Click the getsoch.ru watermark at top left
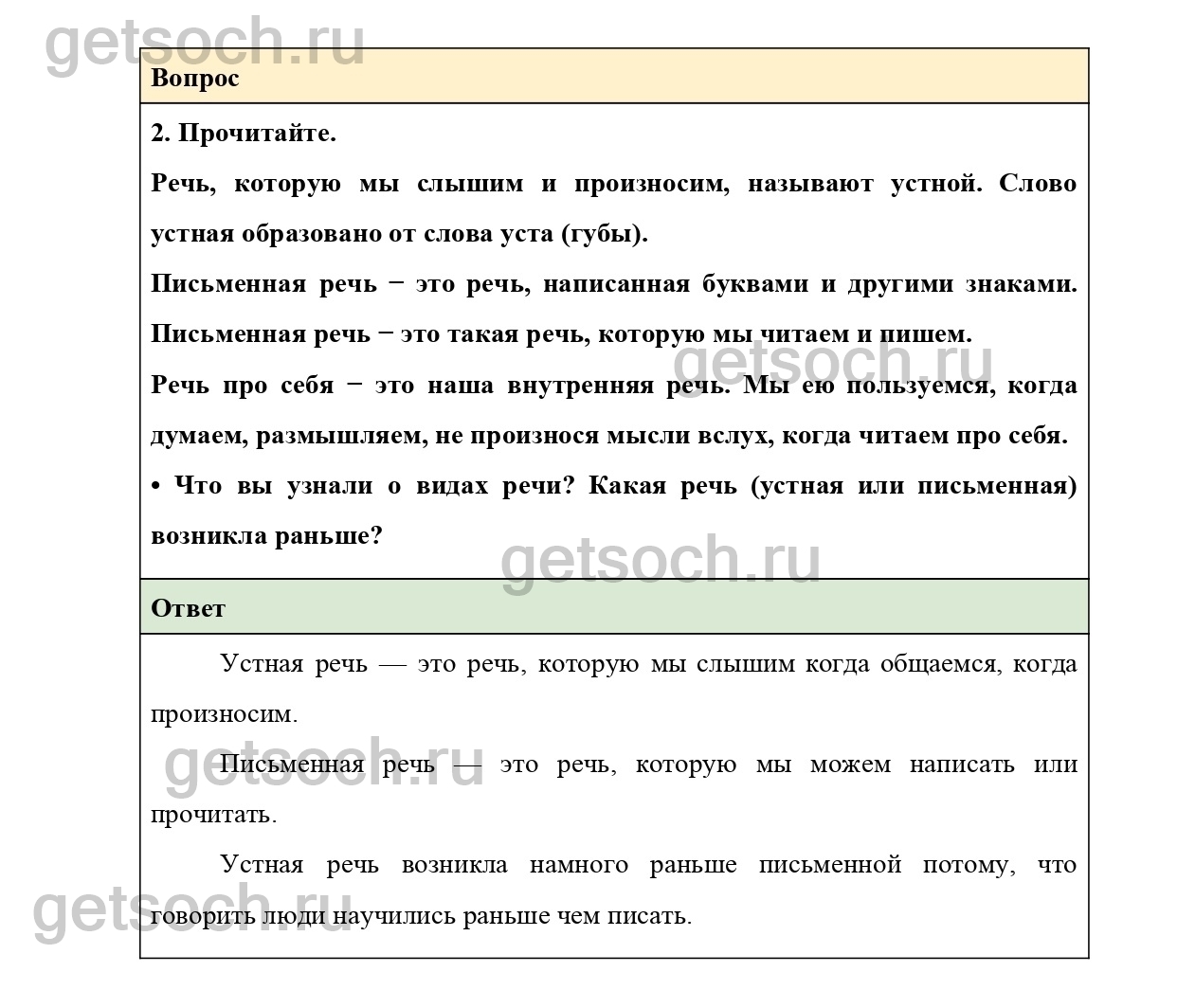Viewport: 1177px width, 1008px height. point(205,41)
